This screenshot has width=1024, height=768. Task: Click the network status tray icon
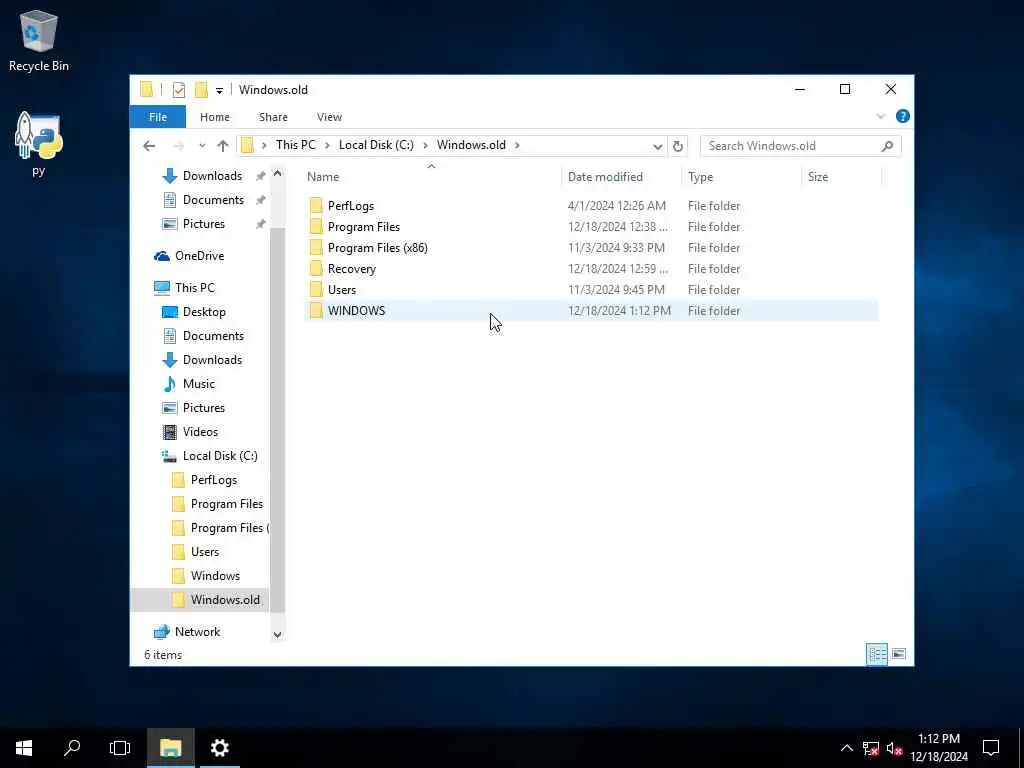coord(871,748)
